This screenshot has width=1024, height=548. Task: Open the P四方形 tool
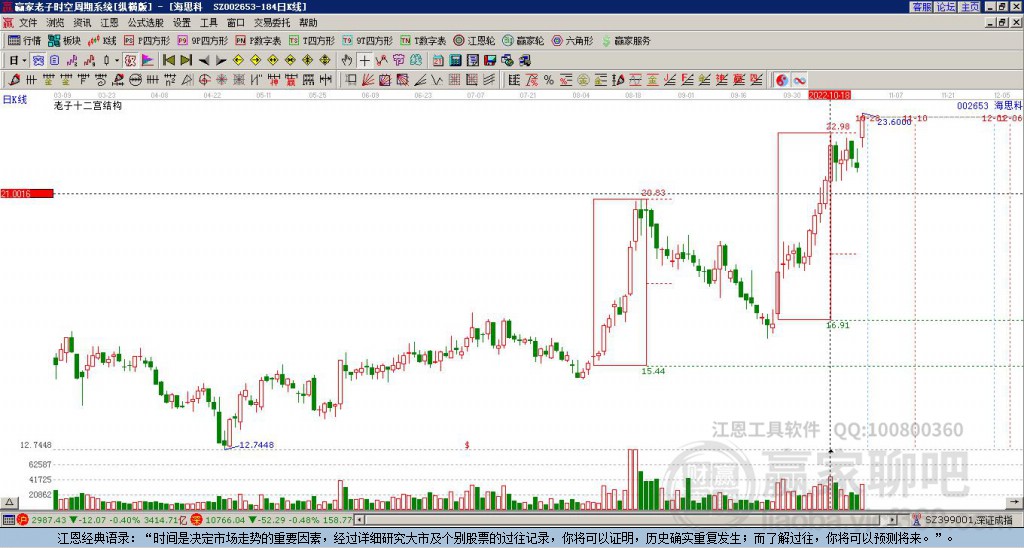click(x=147, y=40)
